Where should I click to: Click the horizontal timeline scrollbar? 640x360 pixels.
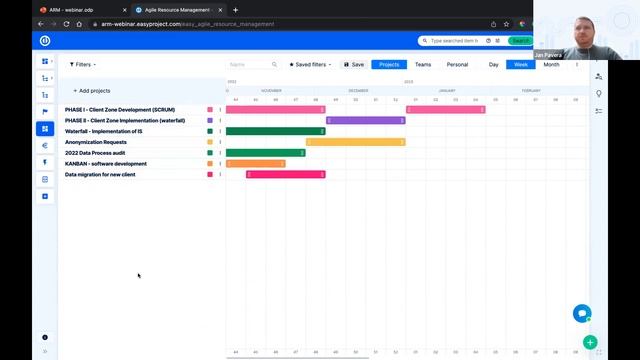[x=298, y=358]
